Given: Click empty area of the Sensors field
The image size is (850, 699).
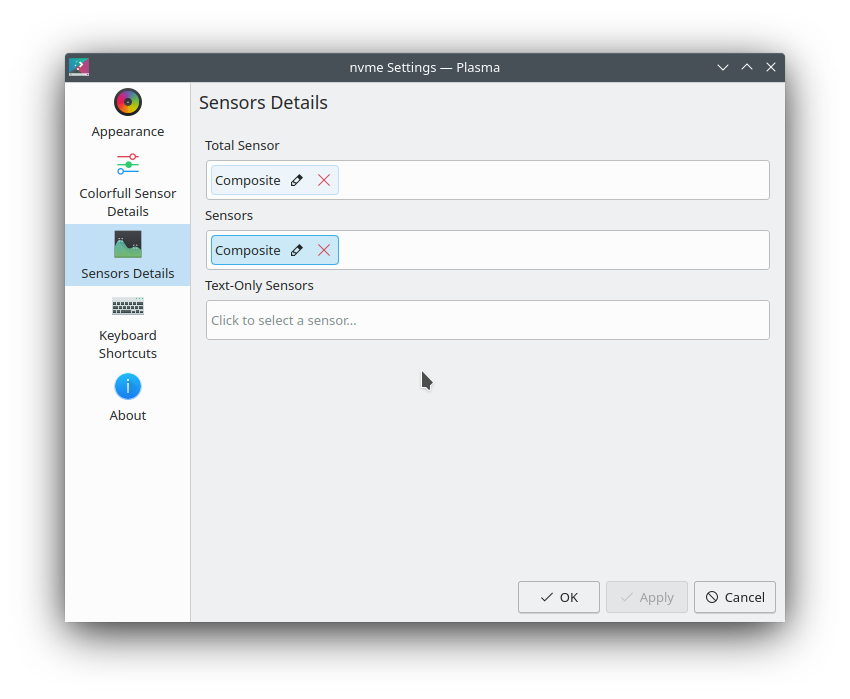Looking at the screenshot, I should 550,251.
